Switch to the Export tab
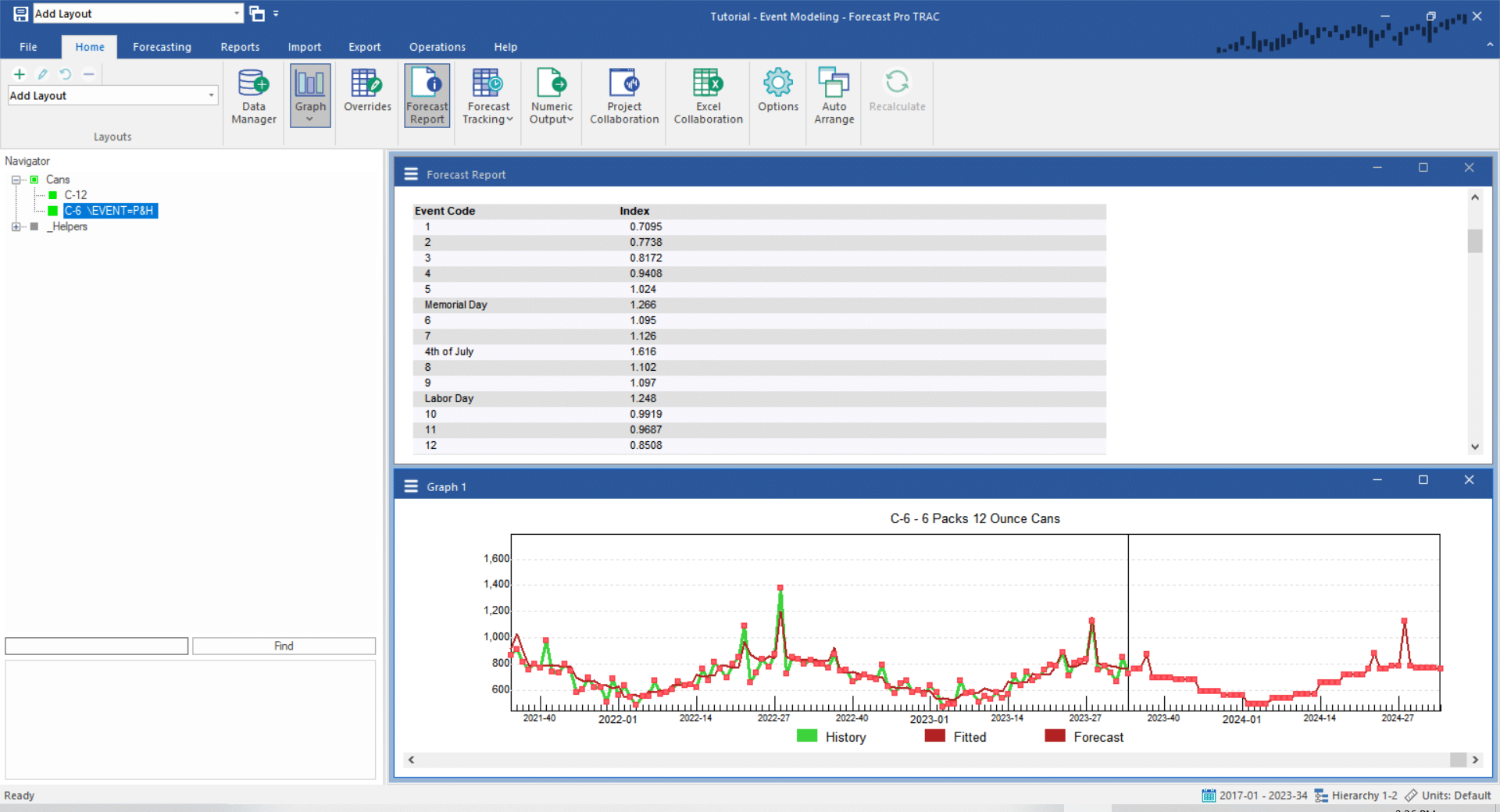This screenshot has width=1500, height=812. 365,47
